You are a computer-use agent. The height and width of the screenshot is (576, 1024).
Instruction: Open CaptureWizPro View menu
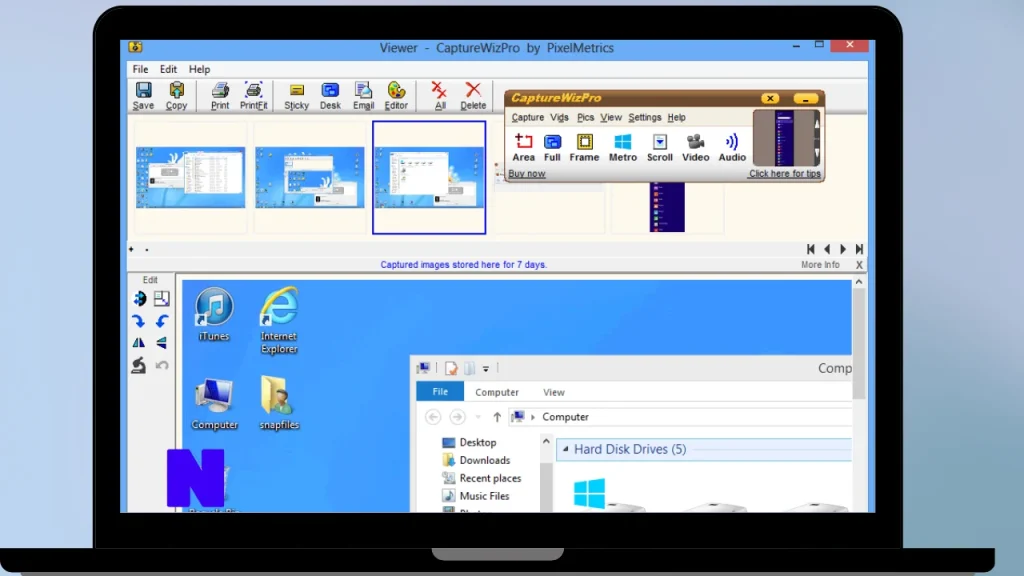point(611,118)
